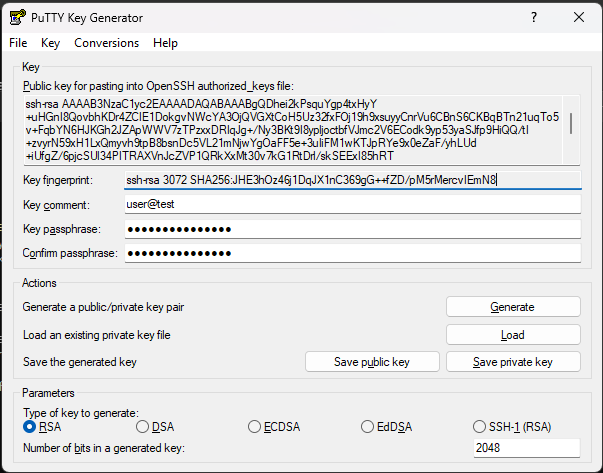Viewport: 603px width, 473px height.
Task: Click 'Load an existing private key file' text
Action: 97,335
